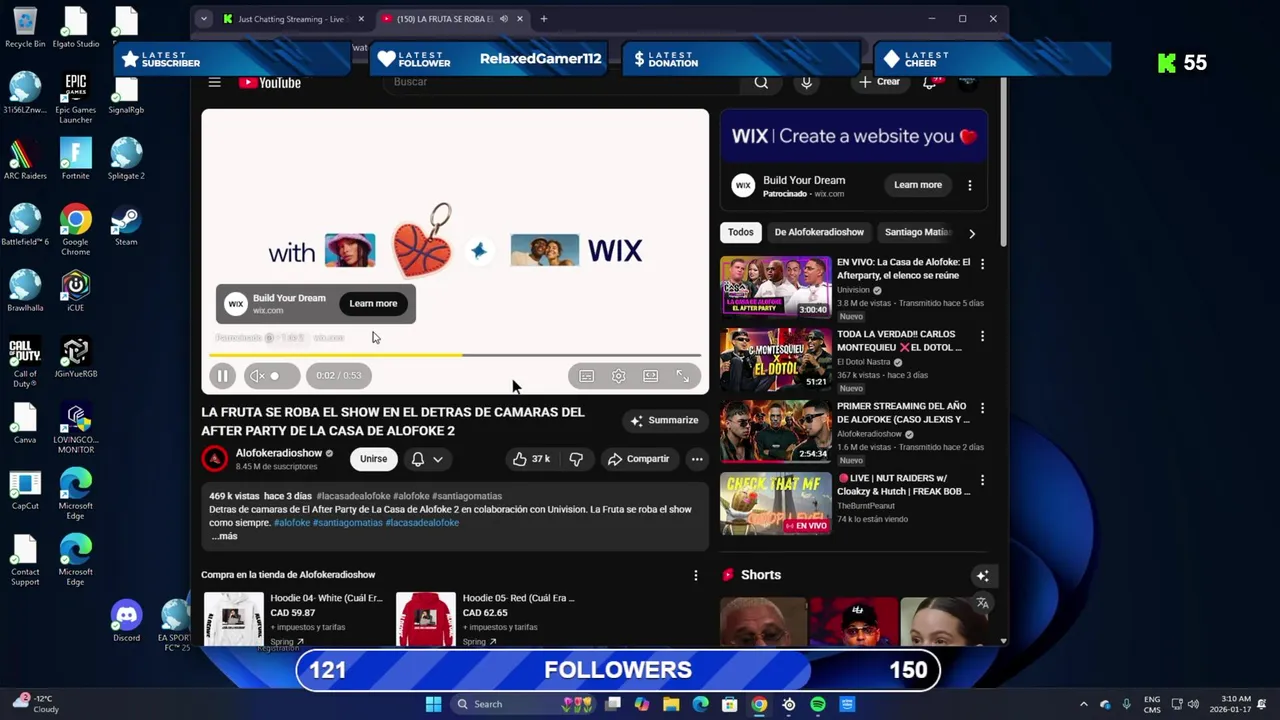1280x720 pixels.
Task: Click Learn more on the video ad overlay
Action: pos(373,304)
